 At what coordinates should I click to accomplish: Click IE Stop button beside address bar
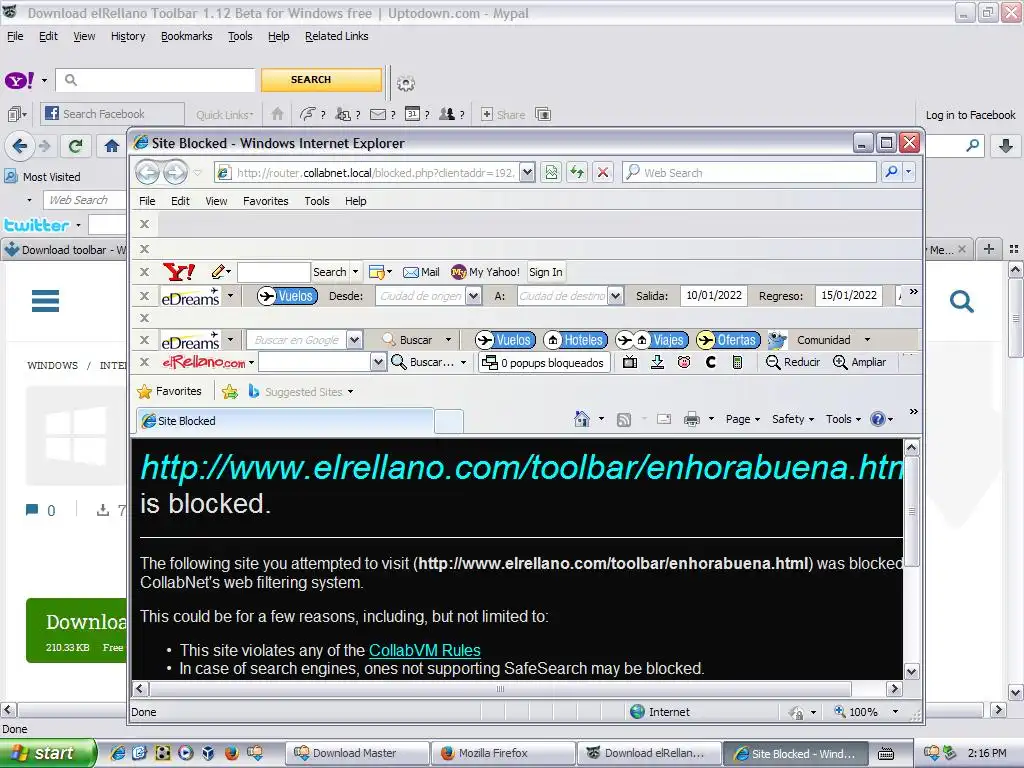603,172
